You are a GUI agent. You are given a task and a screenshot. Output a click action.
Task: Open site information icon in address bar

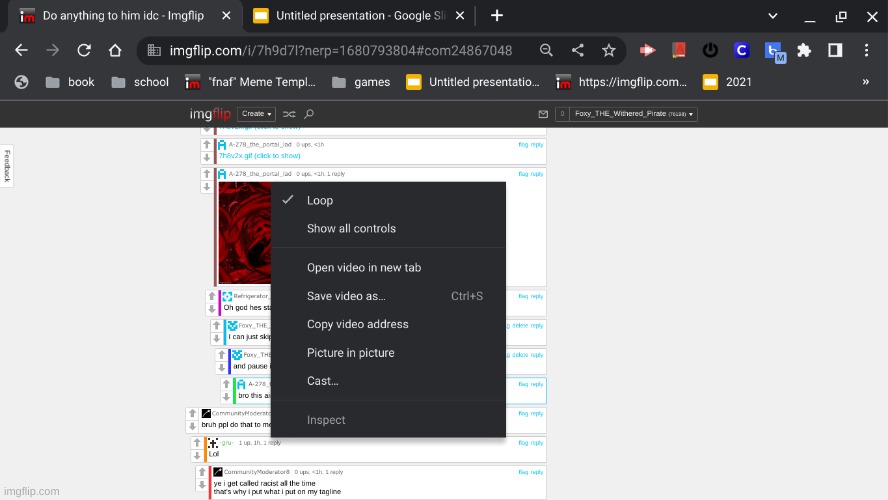tap(154, 50)
